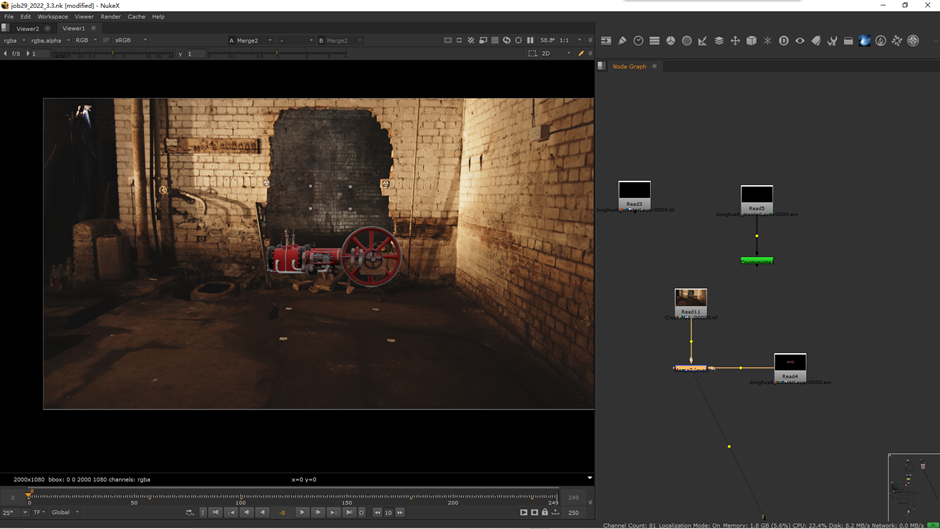
Task: Click the Node Graph pane layout icon
Action: click(x=602, y=66)
